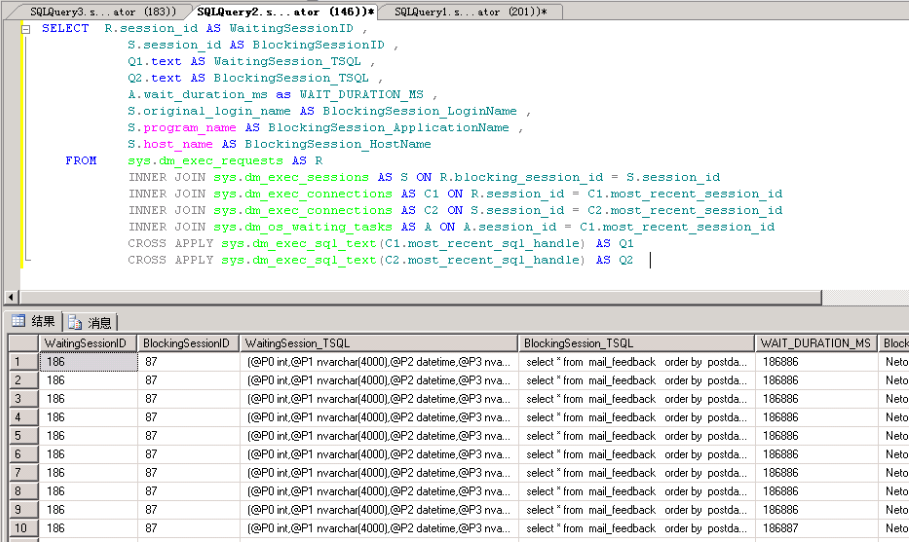Select the WAIT_DURATION_MS column header
This screenshot has height=542, width=918.
point(816,344)
